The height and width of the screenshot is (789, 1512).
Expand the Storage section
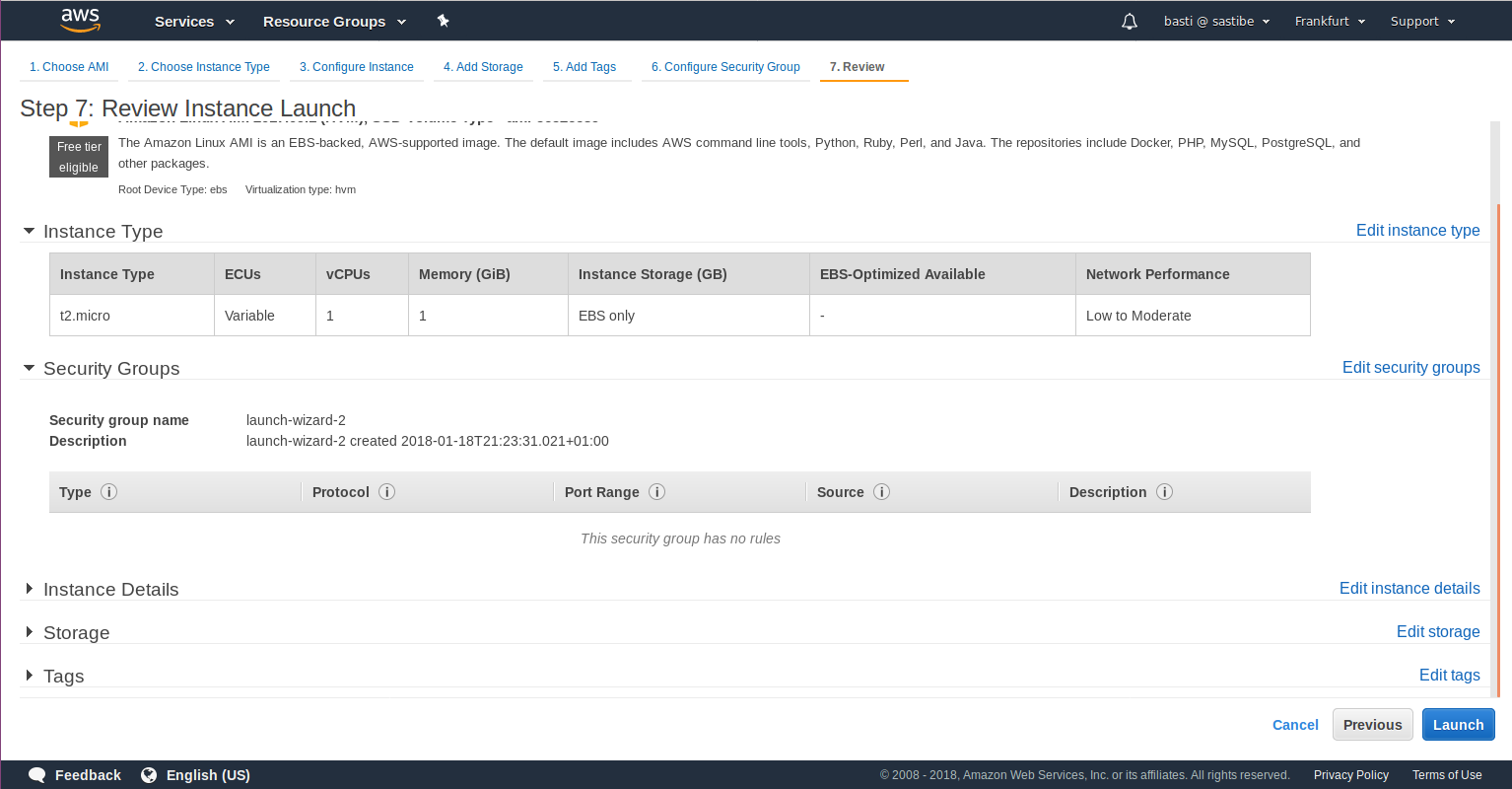pyautogui.click(x=30, y=632)
